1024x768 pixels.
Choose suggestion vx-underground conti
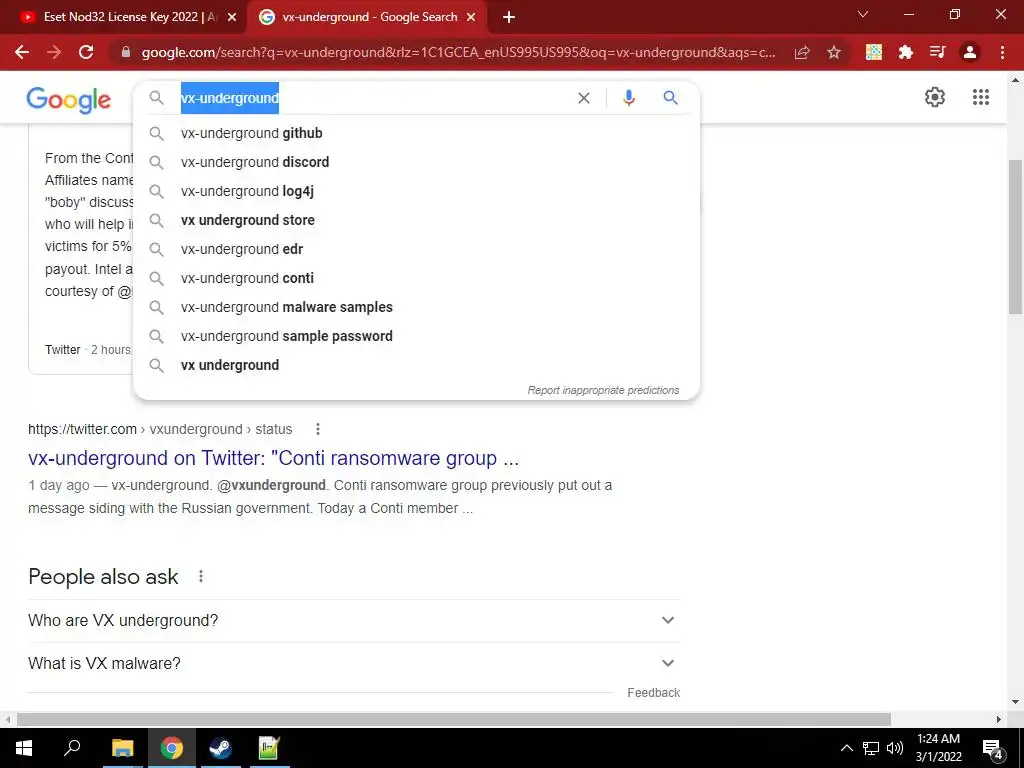coord(417,278)
